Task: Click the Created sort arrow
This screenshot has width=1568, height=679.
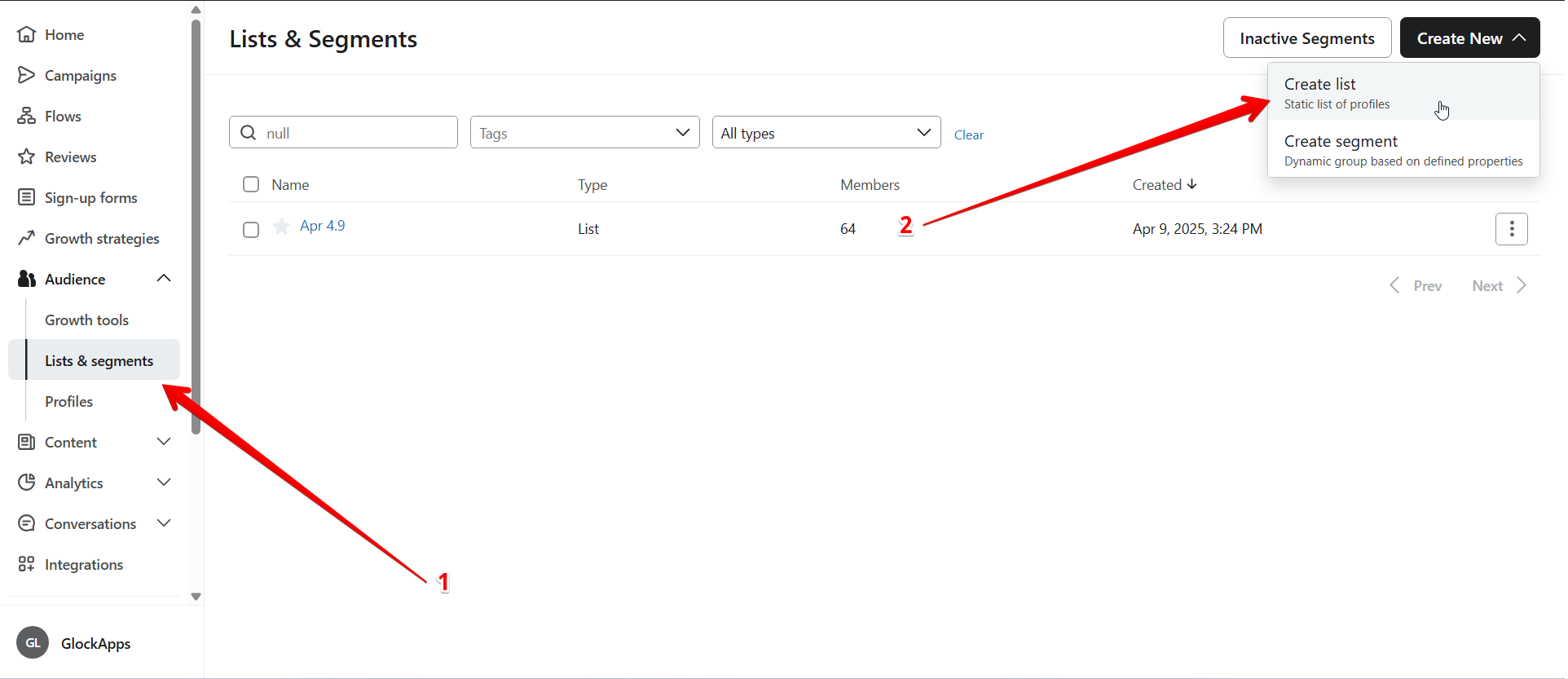Action: pos(1192,184)
